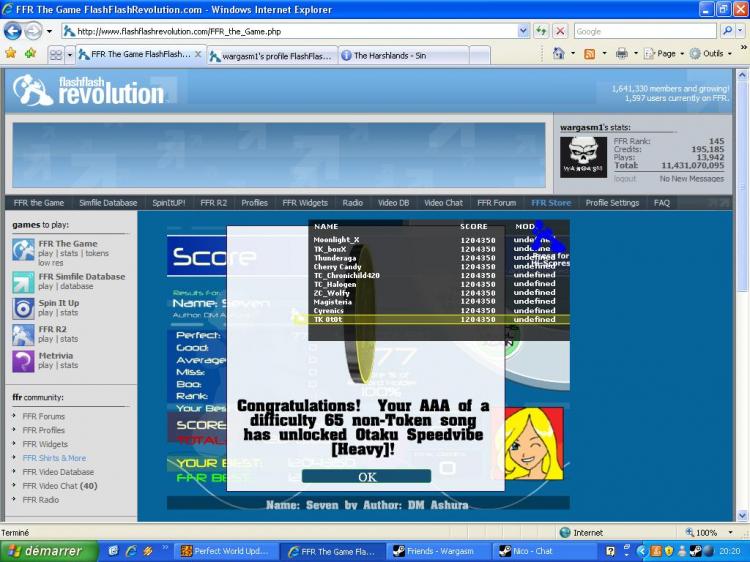Click the FlashFlash Revolution logo
Viewport: 750px width, 562px height.
coord(89,91)
